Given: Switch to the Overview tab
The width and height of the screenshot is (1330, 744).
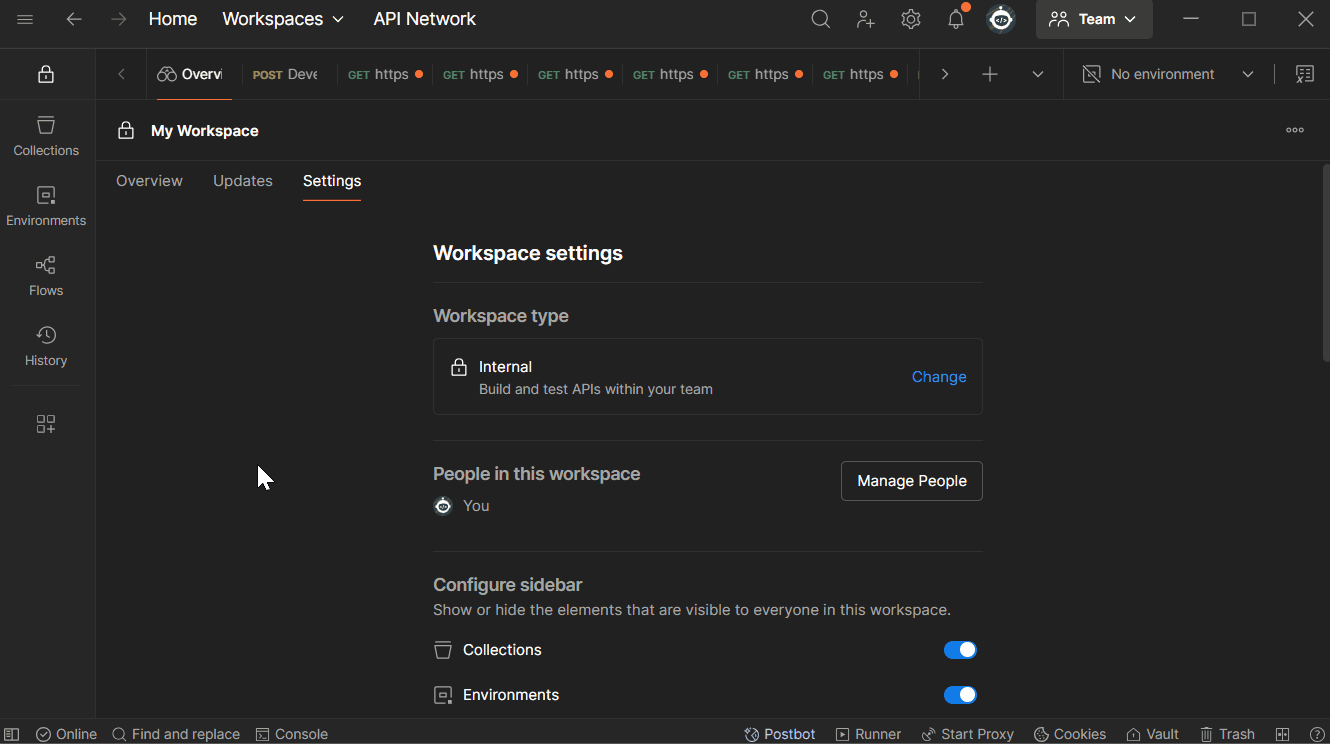Looking at the screenshot, I should click(x=149, y=181).
